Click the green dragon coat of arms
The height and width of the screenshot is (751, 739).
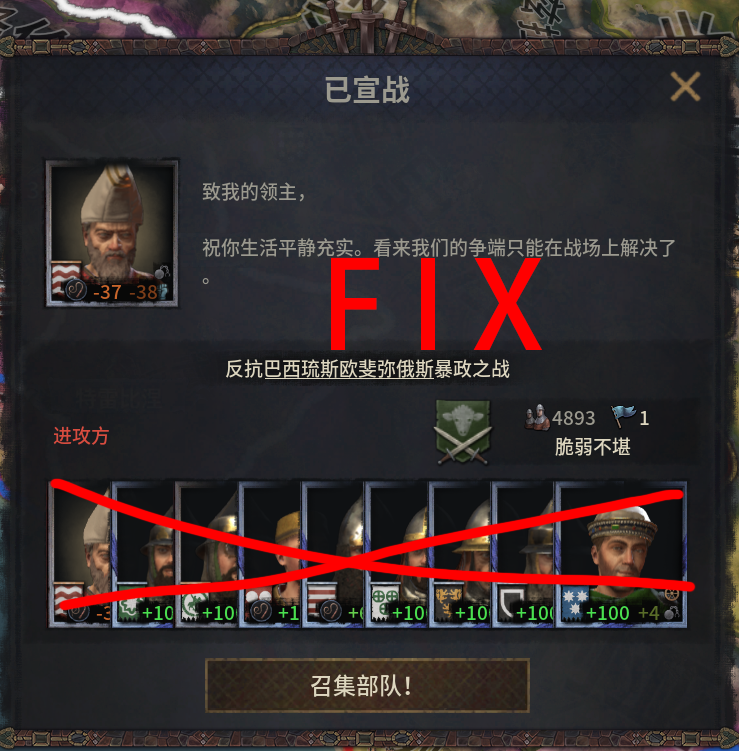(195, 603)
